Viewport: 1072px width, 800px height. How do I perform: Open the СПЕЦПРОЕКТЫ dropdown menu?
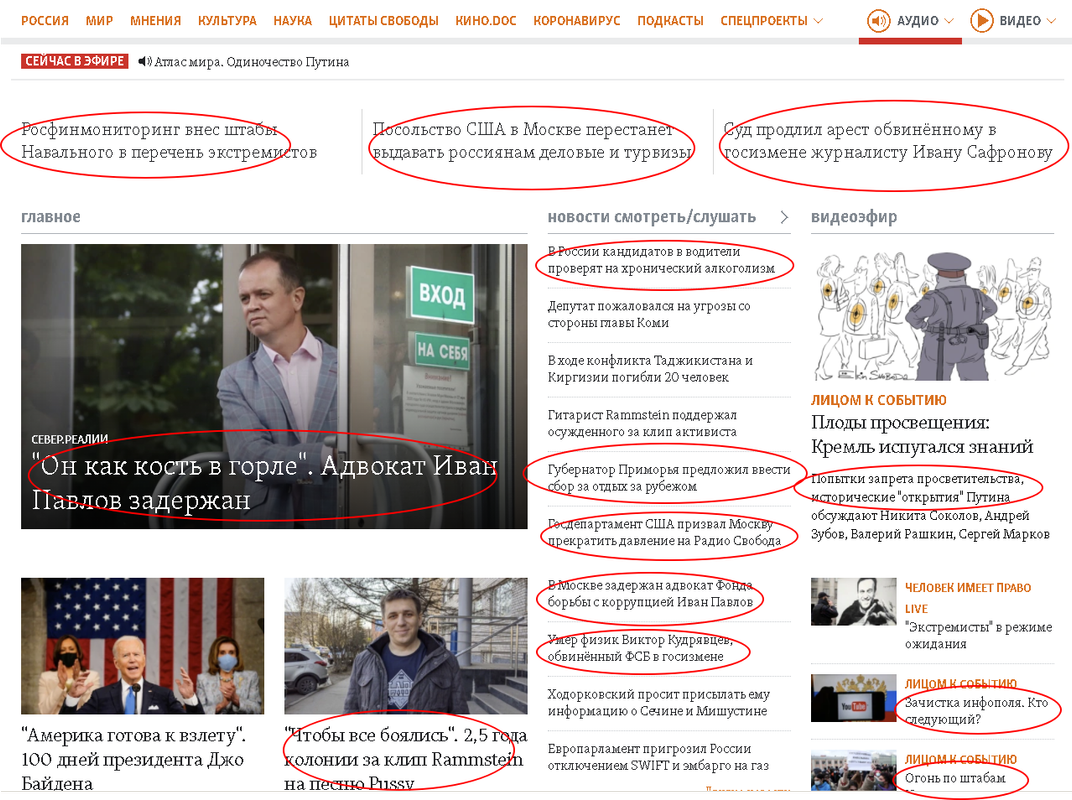click(x=771, y=21)
